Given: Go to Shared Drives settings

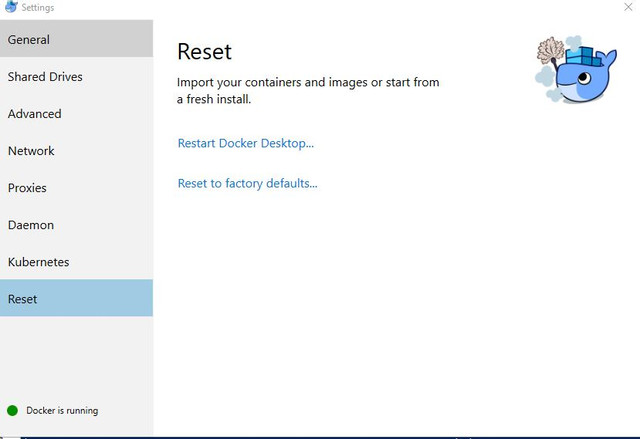Looking at the screenshot, I should tap(76, 76).
